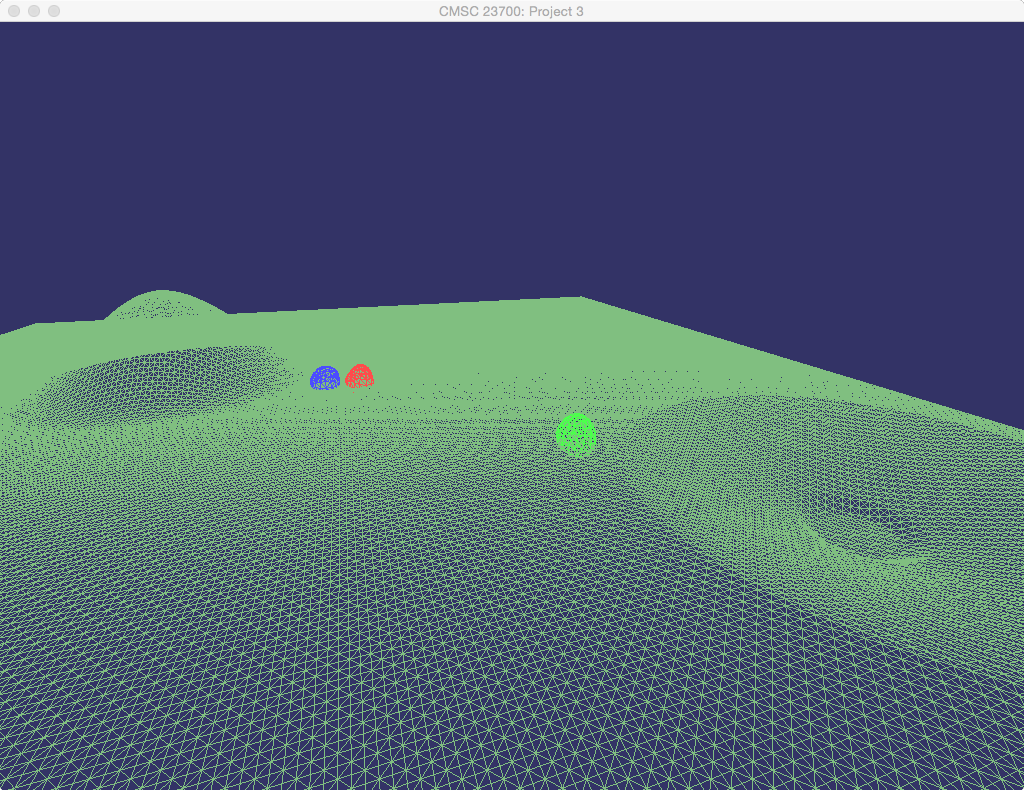
Task: Click empty title bar area right of the title
Action: (800, 11)
